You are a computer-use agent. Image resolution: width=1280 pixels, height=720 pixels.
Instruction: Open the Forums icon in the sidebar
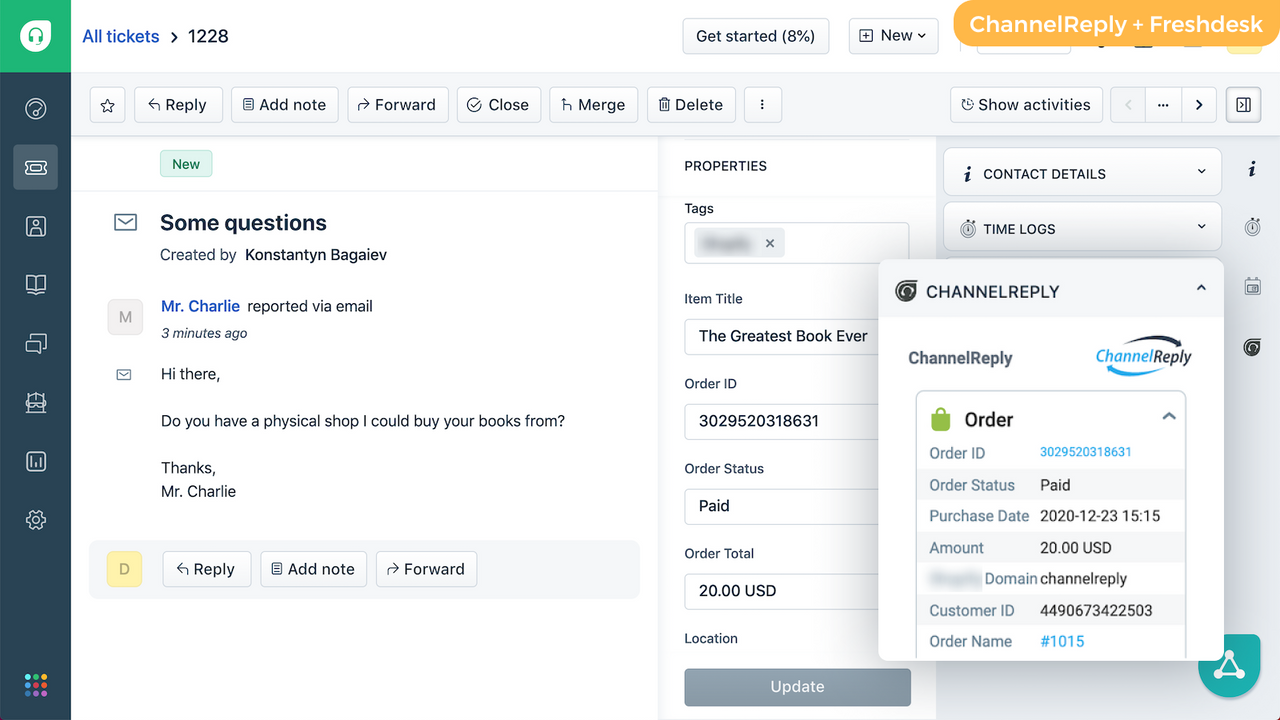tap(36, 343)
